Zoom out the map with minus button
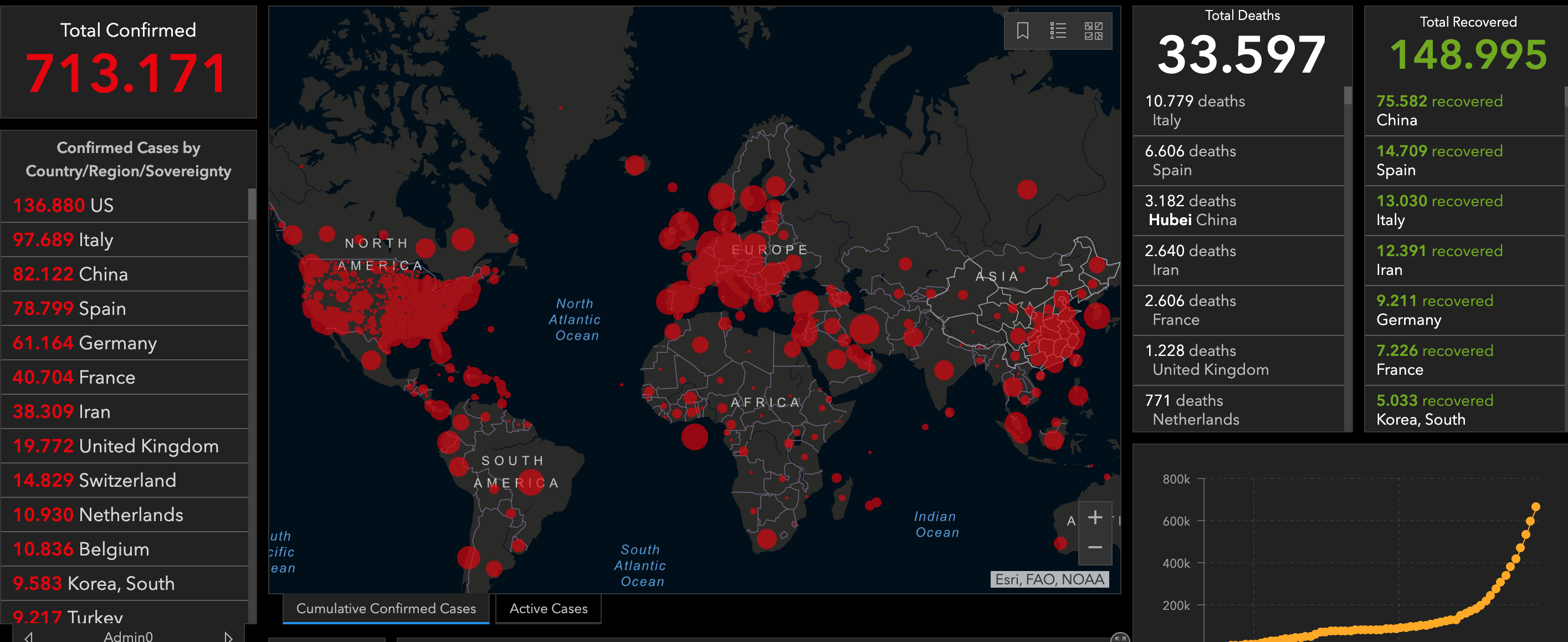1568x642 pixels. (1094, 548)
